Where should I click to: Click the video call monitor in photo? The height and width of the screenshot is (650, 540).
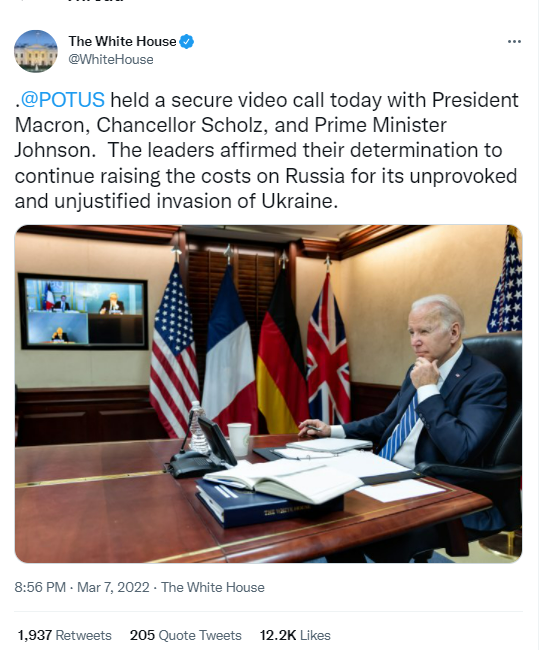click(x=83, y=312)
